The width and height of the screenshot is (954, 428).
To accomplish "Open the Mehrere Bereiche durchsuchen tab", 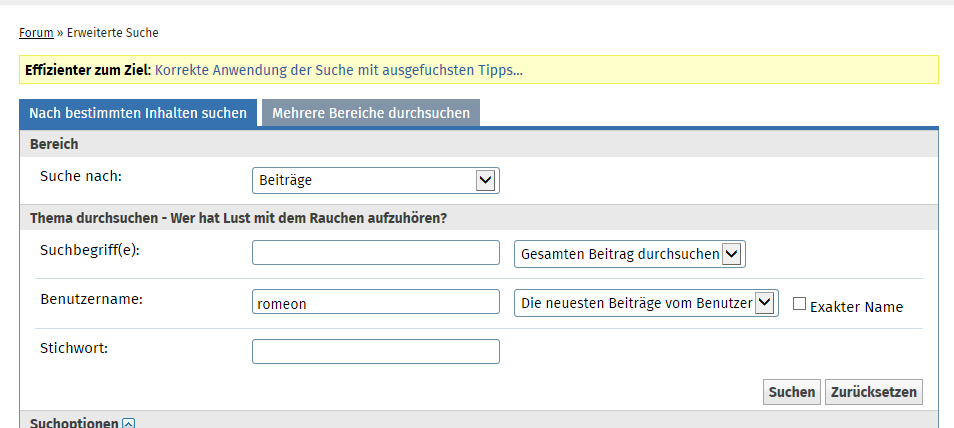I will [371, 113].
